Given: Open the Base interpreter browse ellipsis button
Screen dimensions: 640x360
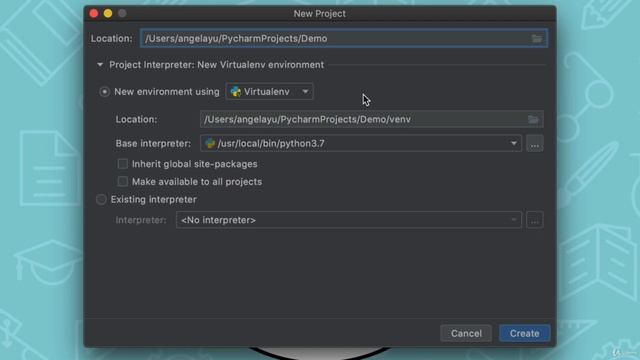Looking at the screenshot, I should click(535, 144).
